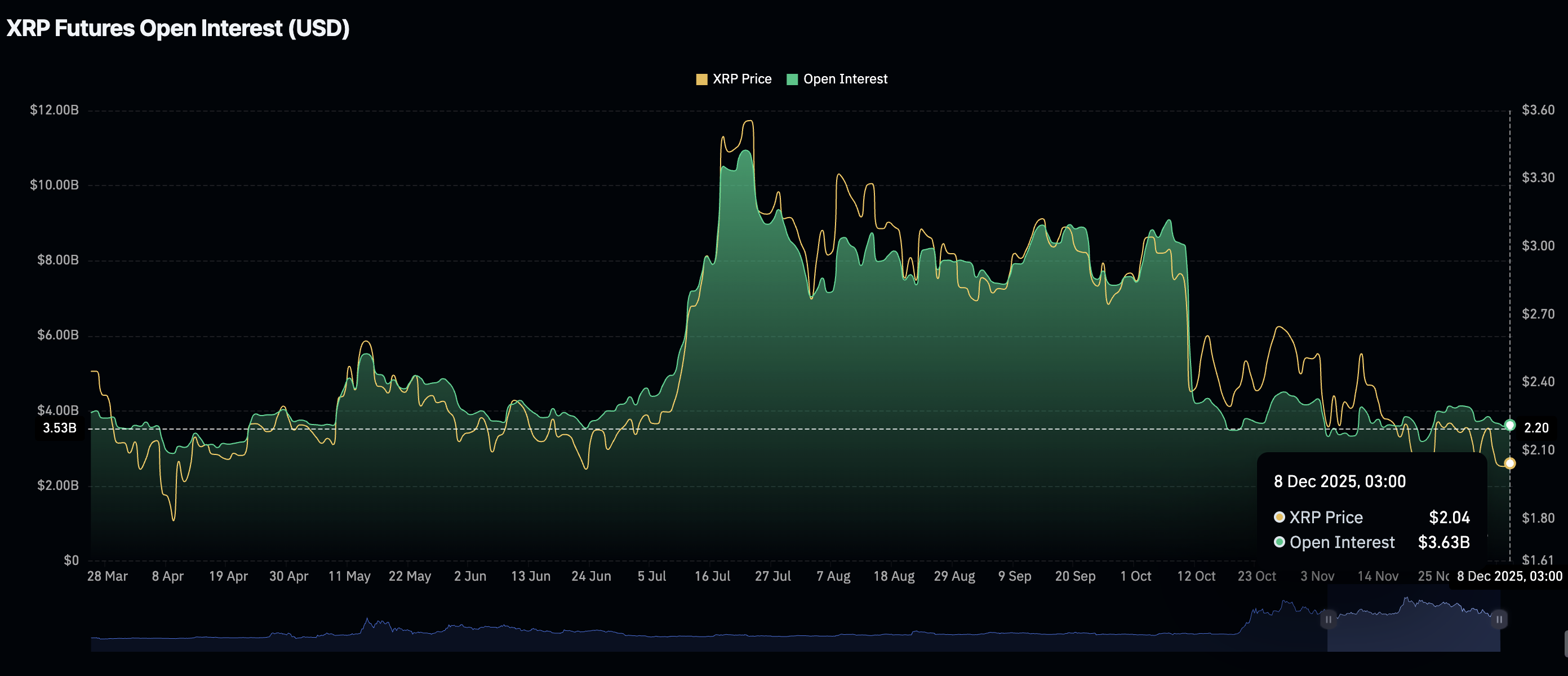The height and width of the screenshot is (676, 1568).
Task: Click the 28 Mar date label on the axis
Action: click(x=108, y=576)
